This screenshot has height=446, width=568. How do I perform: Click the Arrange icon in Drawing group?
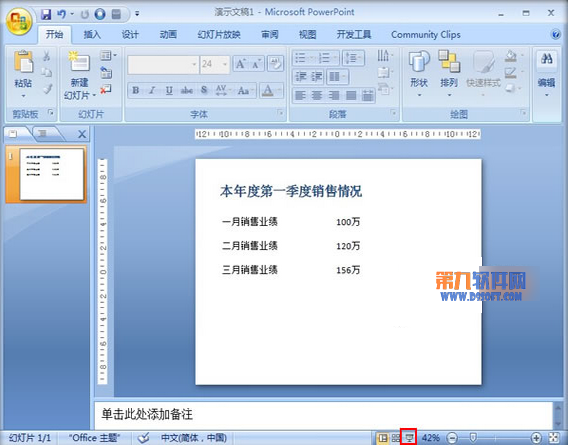[449, 62]
